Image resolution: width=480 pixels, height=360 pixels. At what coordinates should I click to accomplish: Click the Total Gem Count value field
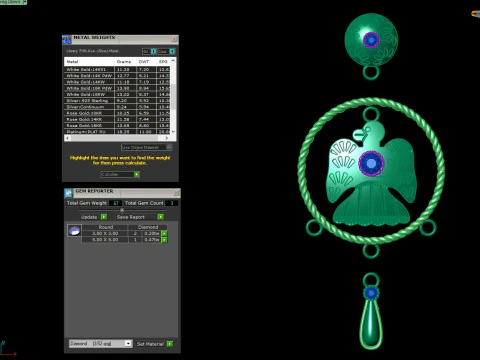click(x=172, y=203)
